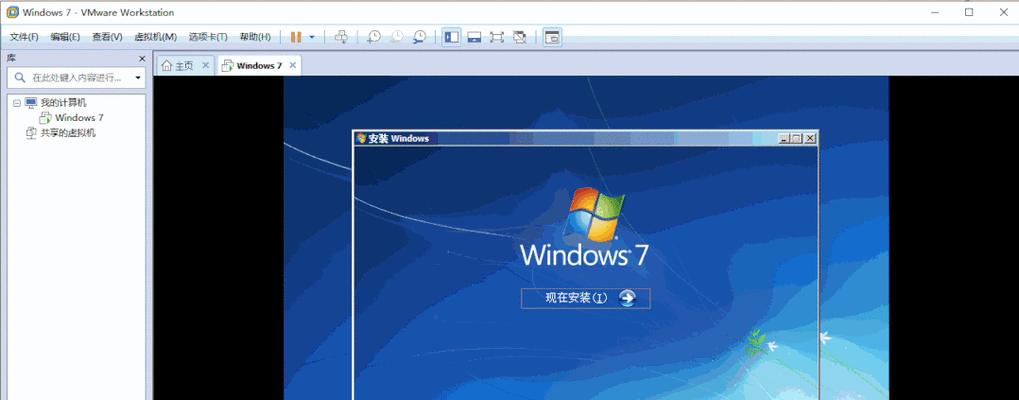Click the console view toolbar icon
The width and height of the screenshot is (1019, 400).
(x=552, y=37)
